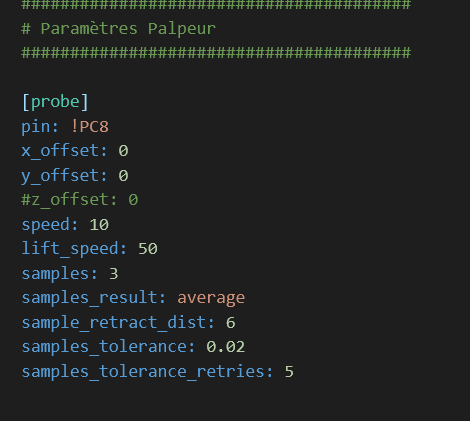Click the x_offset key name

65,151
